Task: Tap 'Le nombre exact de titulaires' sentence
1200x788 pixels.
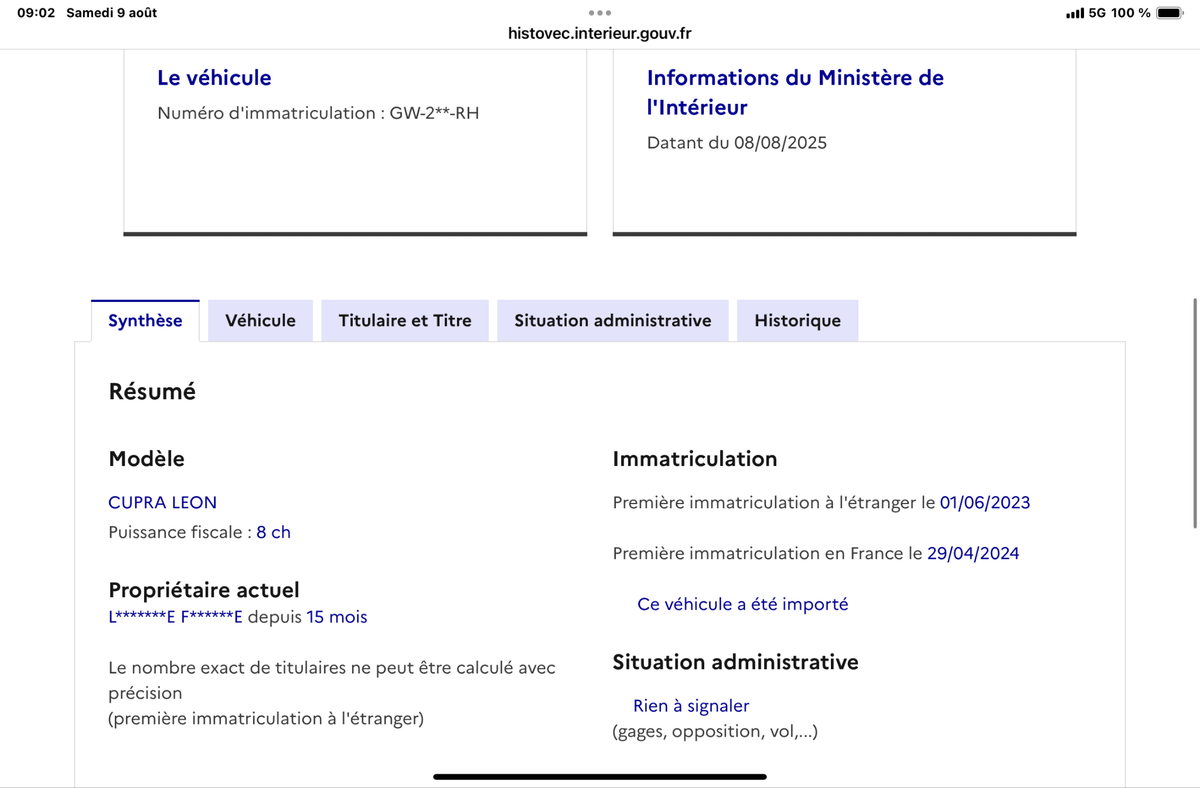Action: (x=332, y=680)
